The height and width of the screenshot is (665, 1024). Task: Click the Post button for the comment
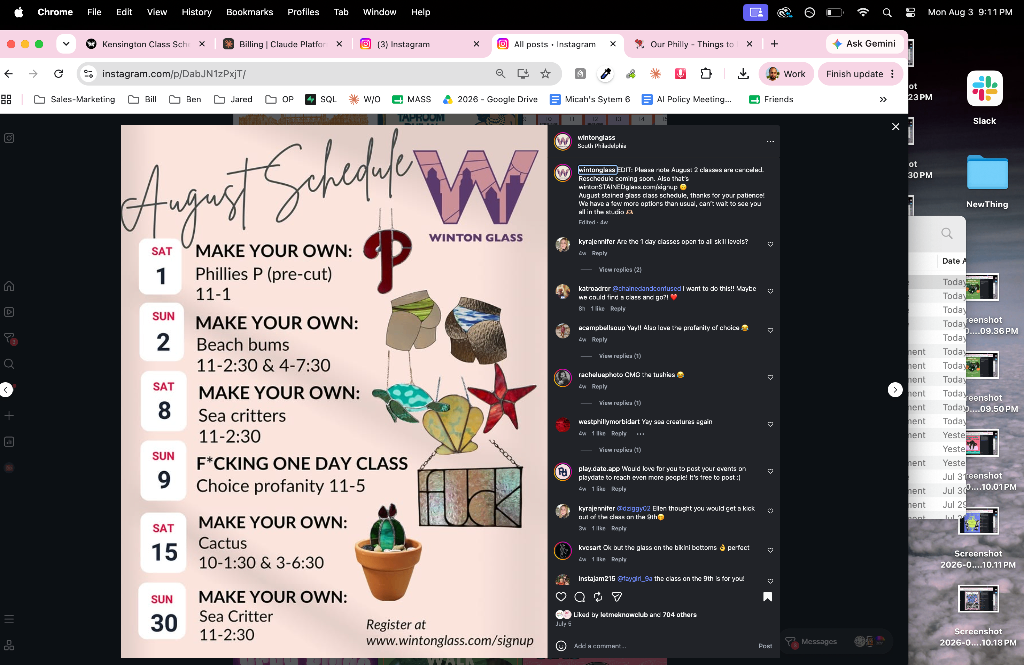tap(765, 646)
